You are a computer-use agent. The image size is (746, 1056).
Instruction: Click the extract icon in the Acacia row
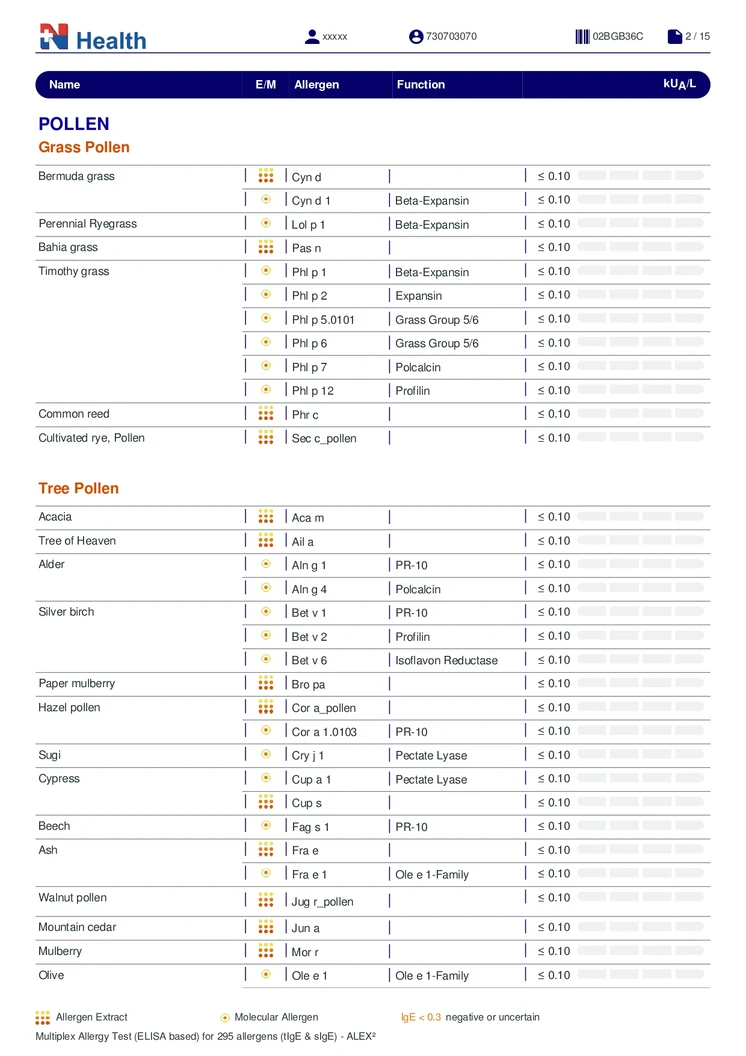[266, 517]
